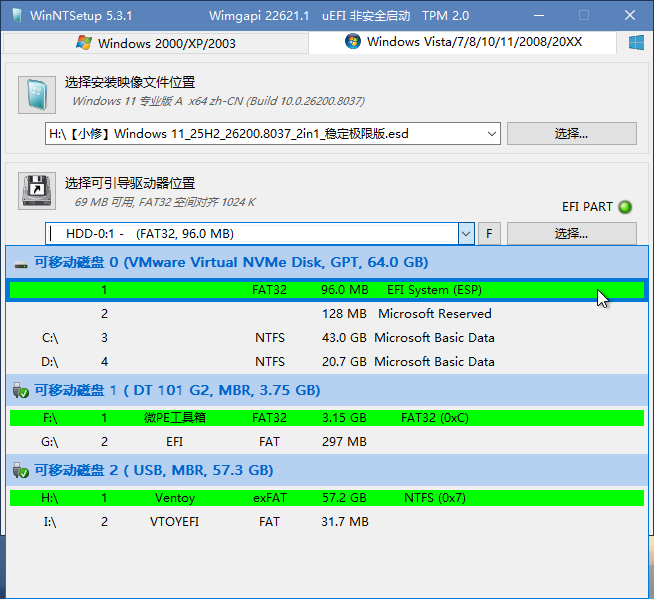654x599 pixels.
Task: Click the F format button
Action: coord(489,234)
